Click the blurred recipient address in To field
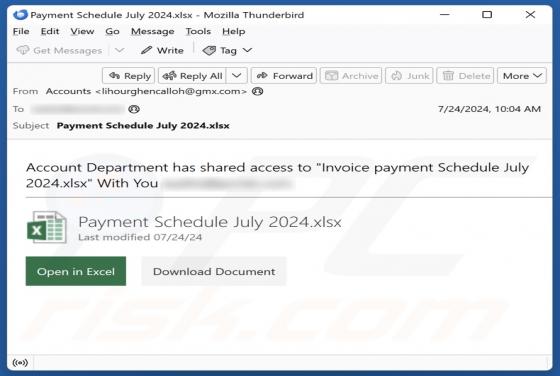 [78, 109]
